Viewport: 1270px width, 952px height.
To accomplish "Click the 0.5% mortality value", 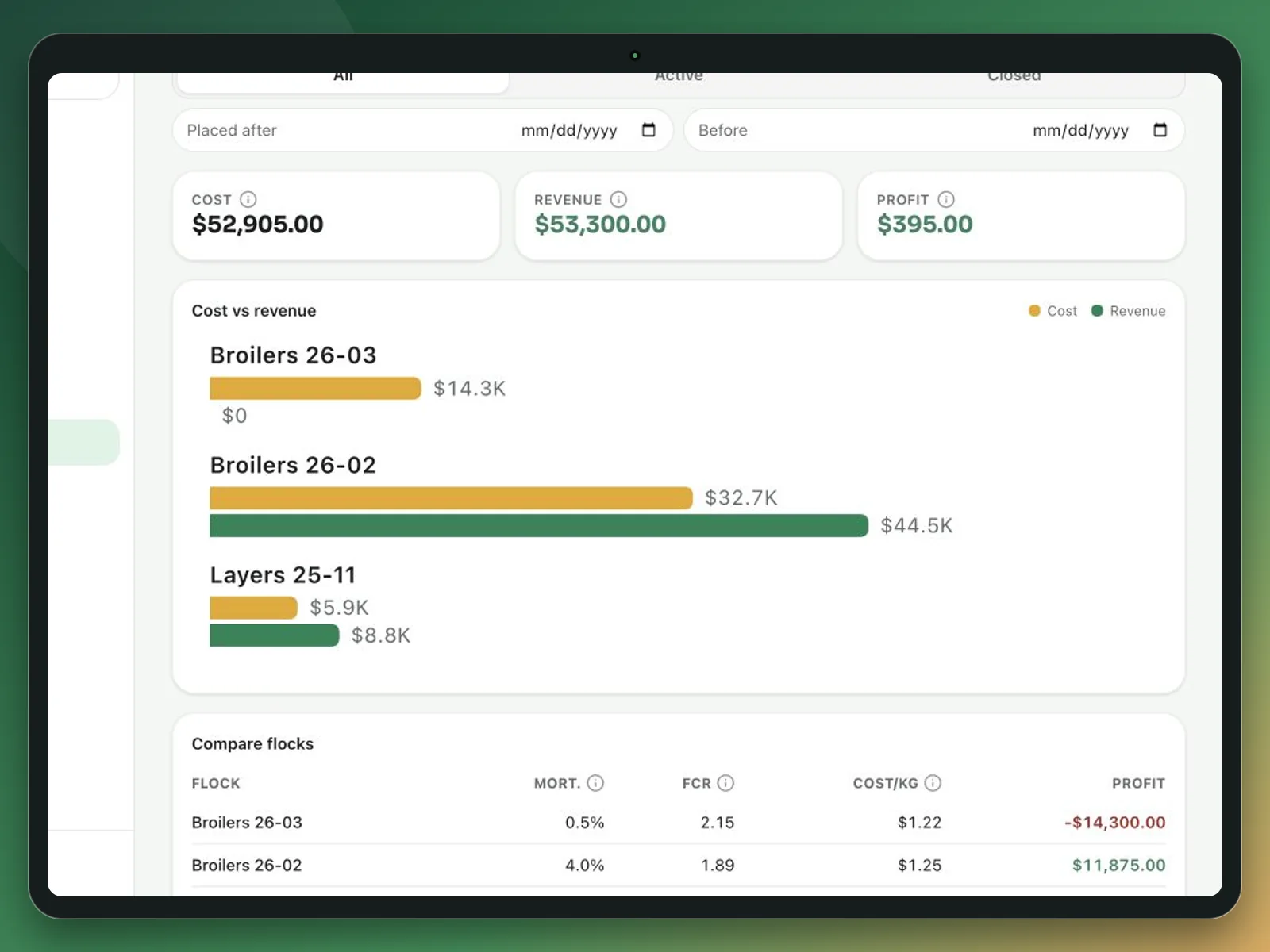I will tap(584, 823).
